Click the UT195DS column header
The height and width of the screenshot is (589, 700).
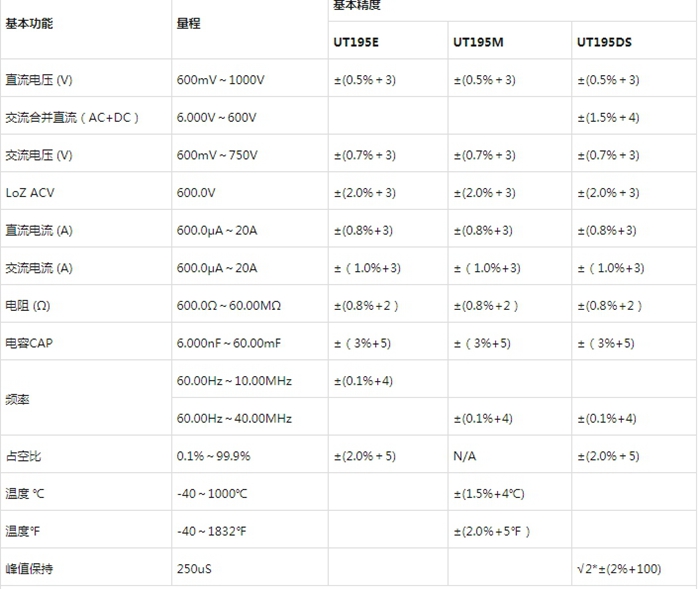[604, 42]
